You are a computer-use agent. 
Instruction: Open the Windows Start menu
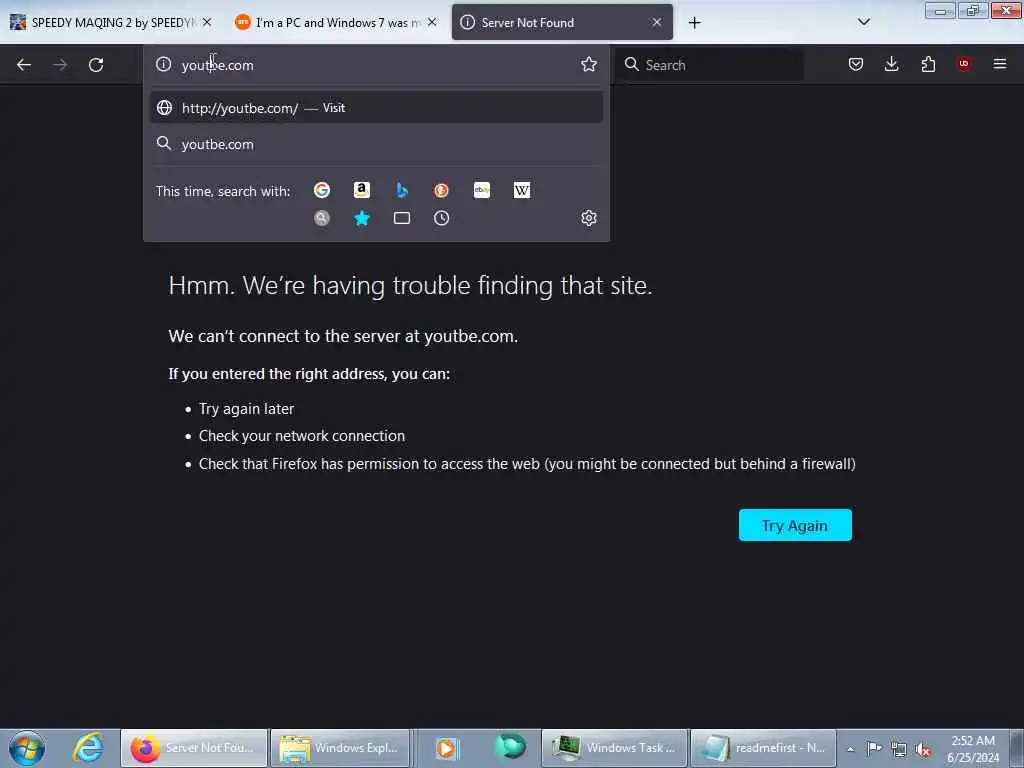(27, 748)
